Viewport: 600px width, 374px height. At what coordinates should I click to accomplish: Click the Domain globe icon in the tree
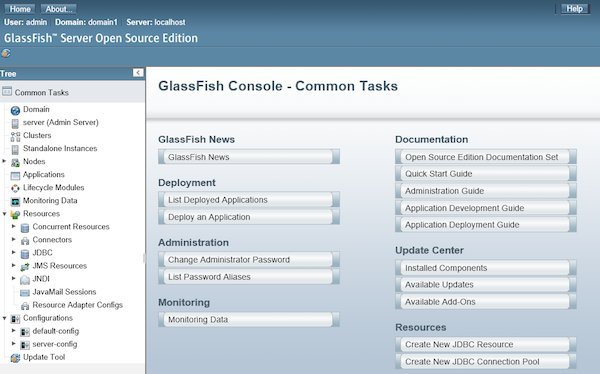tap(15, 111)
